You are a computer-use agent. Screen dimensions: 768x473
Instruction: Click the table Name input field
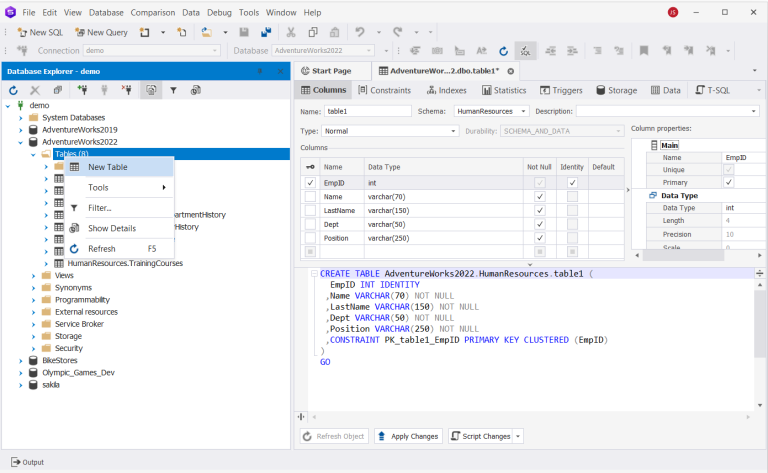tap(368, 111)
